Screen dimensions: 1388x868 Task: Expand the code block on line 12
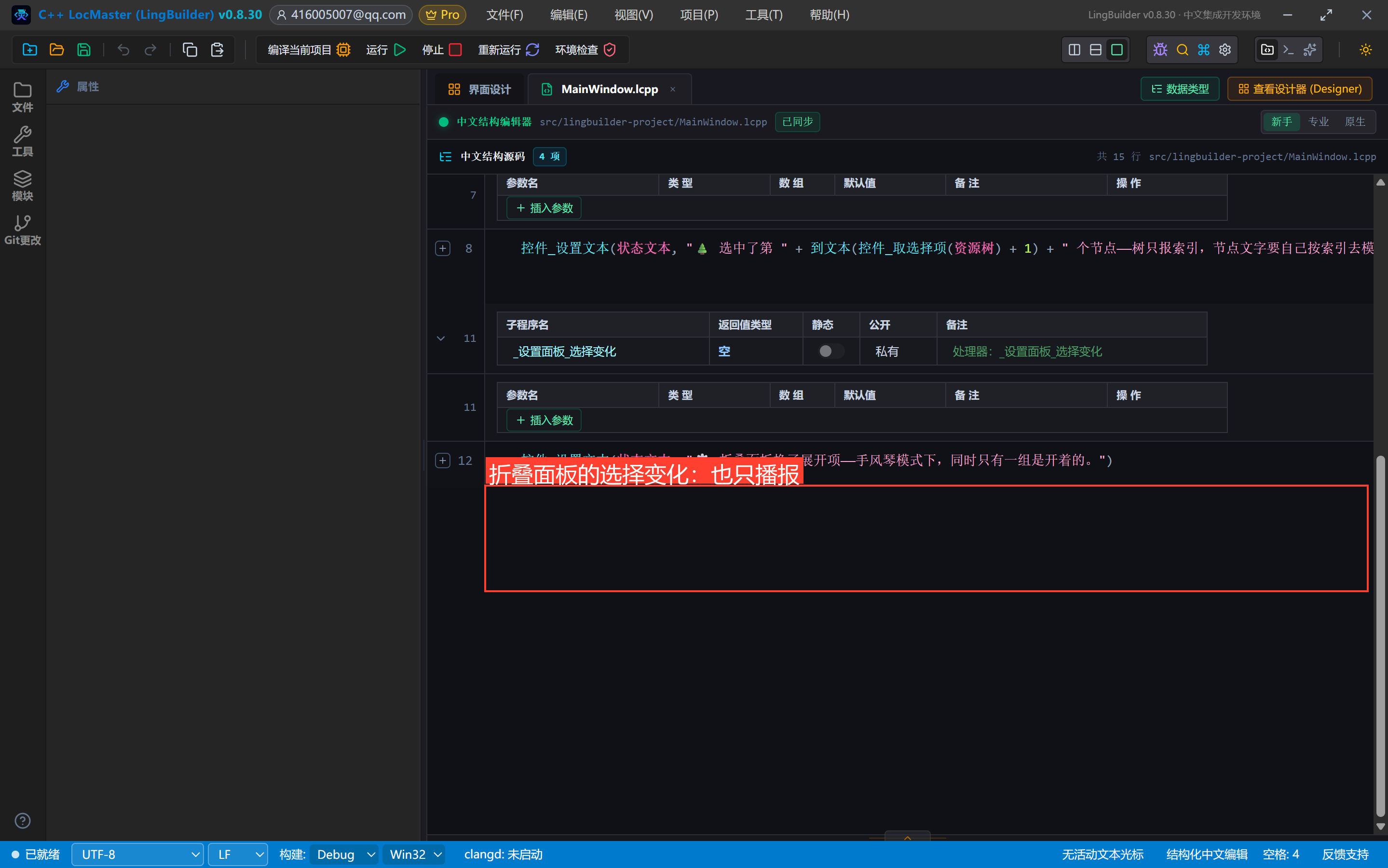(443, 461)
